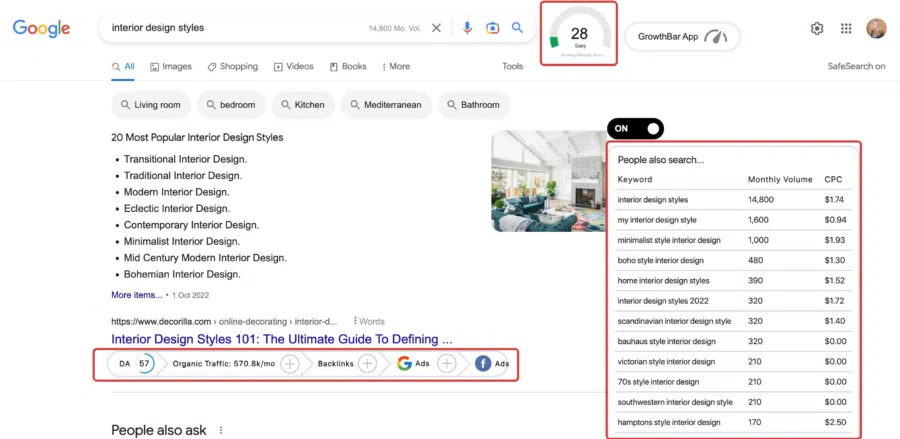The height and width of the screenshot is (439, 900).
Task: Open the Google apps grid icon
Action: [846, 29]
